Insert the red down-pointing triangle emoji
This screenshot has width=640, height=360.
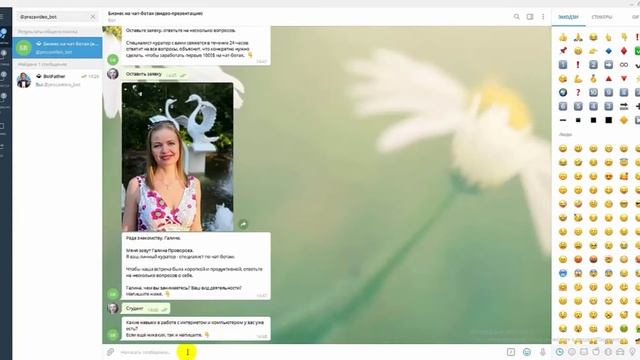(624, 79)
